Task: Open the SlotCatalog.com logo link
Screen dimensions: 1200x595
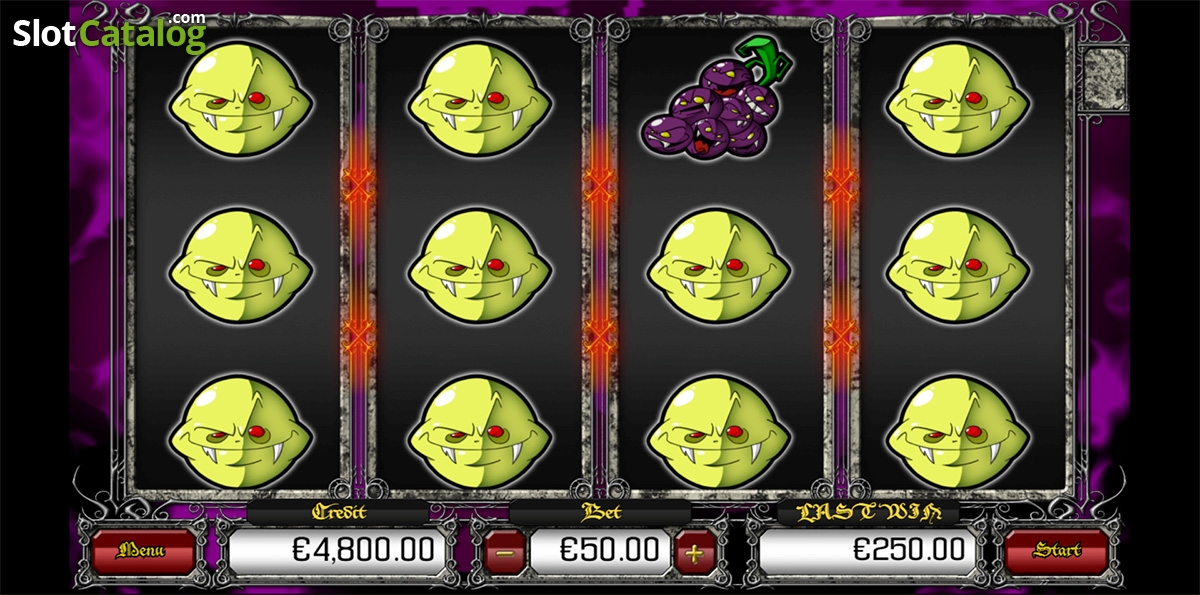Action: pyautogui.click(x=110, y=33)
